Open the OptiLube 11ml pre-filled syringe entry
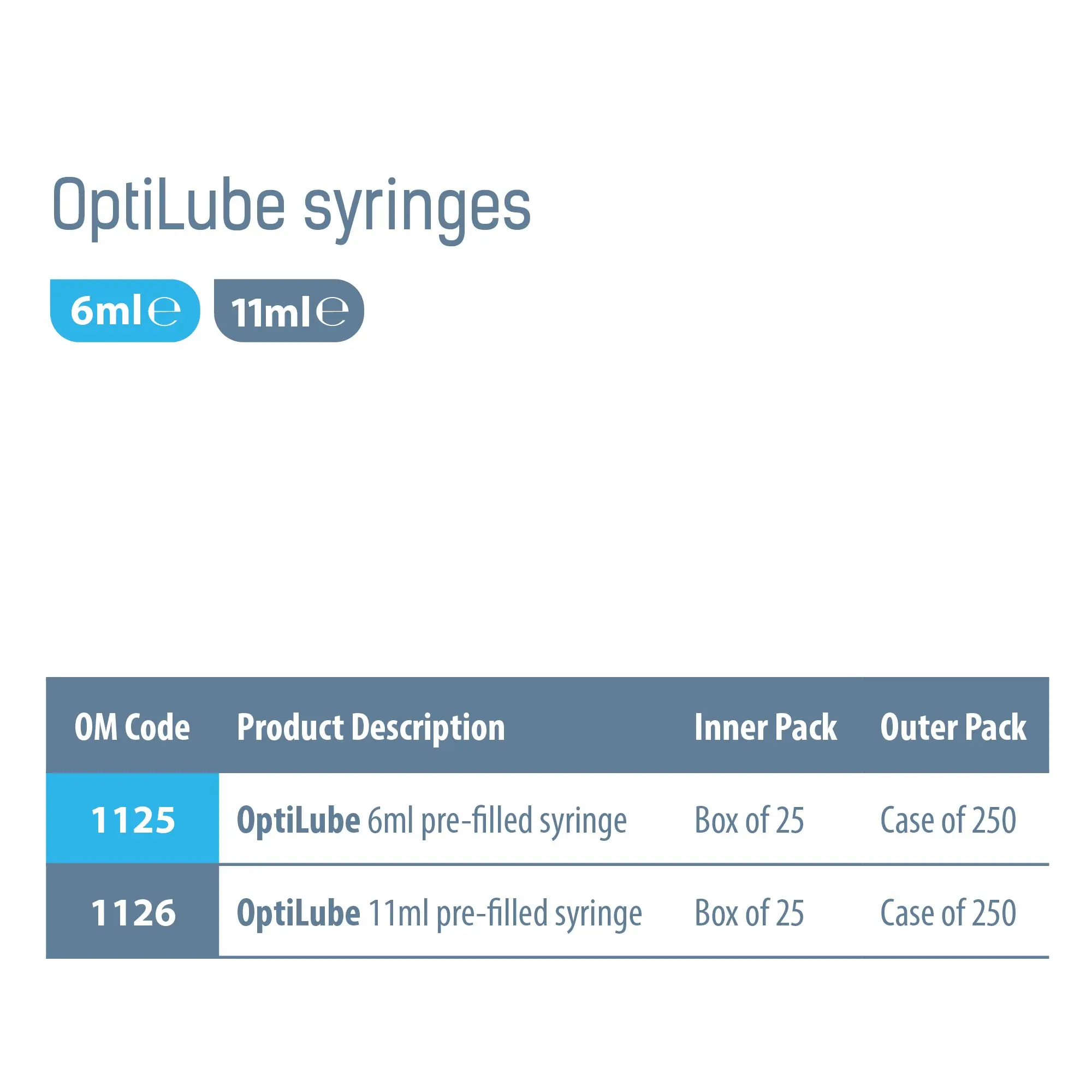This screenshot has width=1092, height=1092. pyautogui.click(x=439, y=913)
